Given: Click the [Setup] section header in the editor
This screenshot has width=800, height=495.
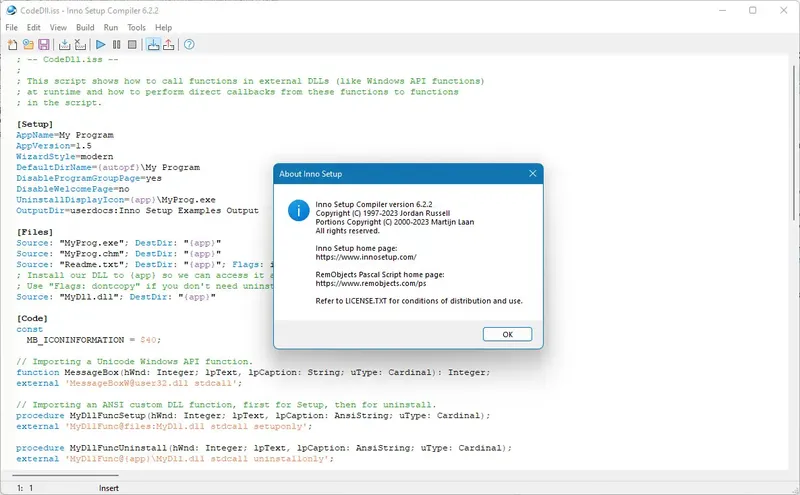Looking at the screenshot, I should point(35,124).
